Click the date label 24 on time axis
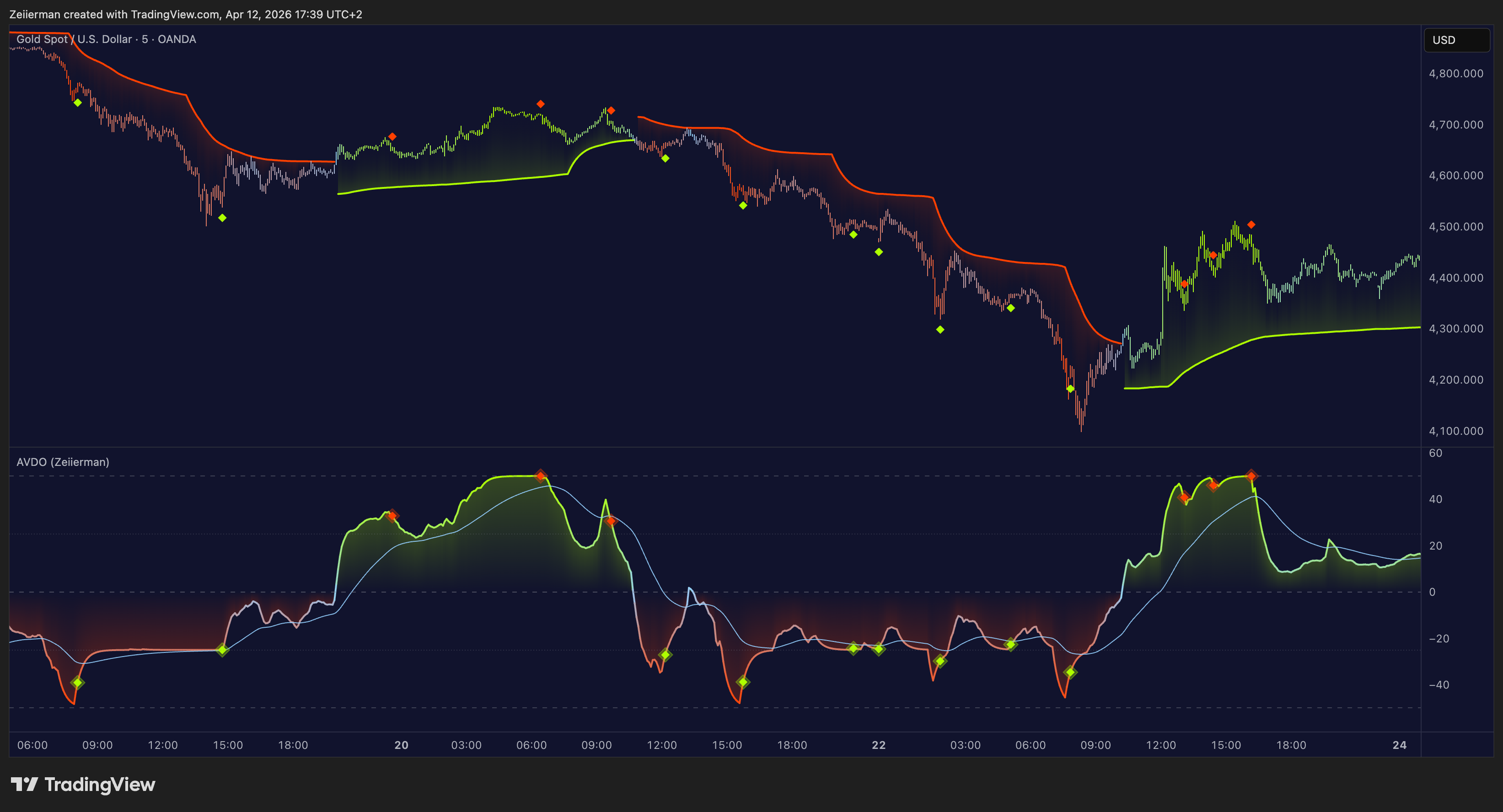Viewport: 1503px width, 812px height. 1400,745
